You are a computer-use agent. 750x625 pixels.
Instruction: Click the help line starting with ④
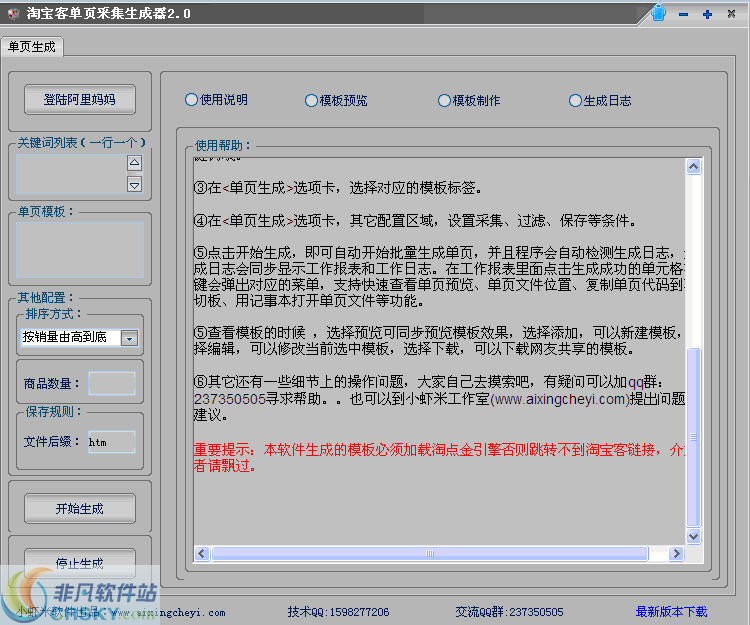point(415,221)
